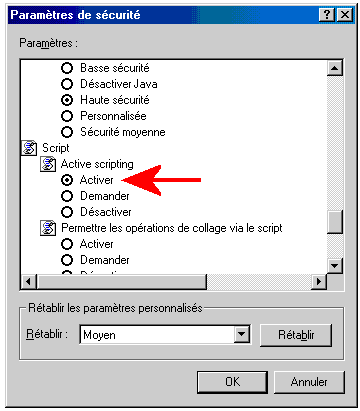The width and height of the screenshot is (360, 411).
Task: Select the Active scripting tree item
Action: tap(97, 164)
